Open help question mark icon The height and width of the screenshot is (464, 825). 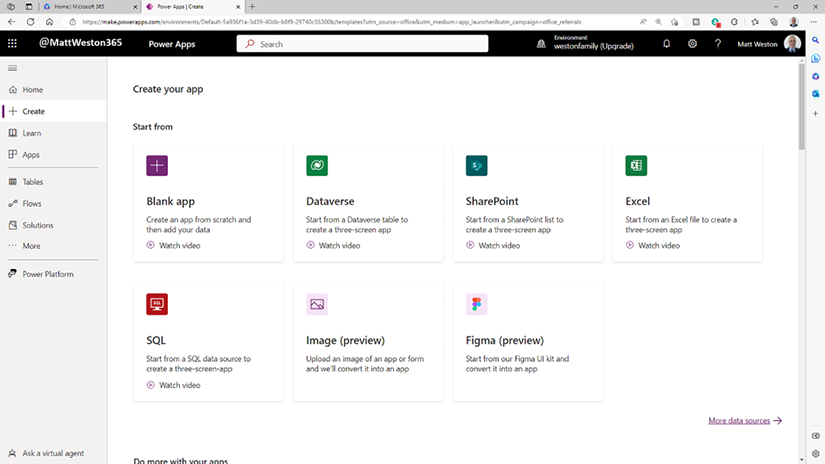tap(718, 44)
